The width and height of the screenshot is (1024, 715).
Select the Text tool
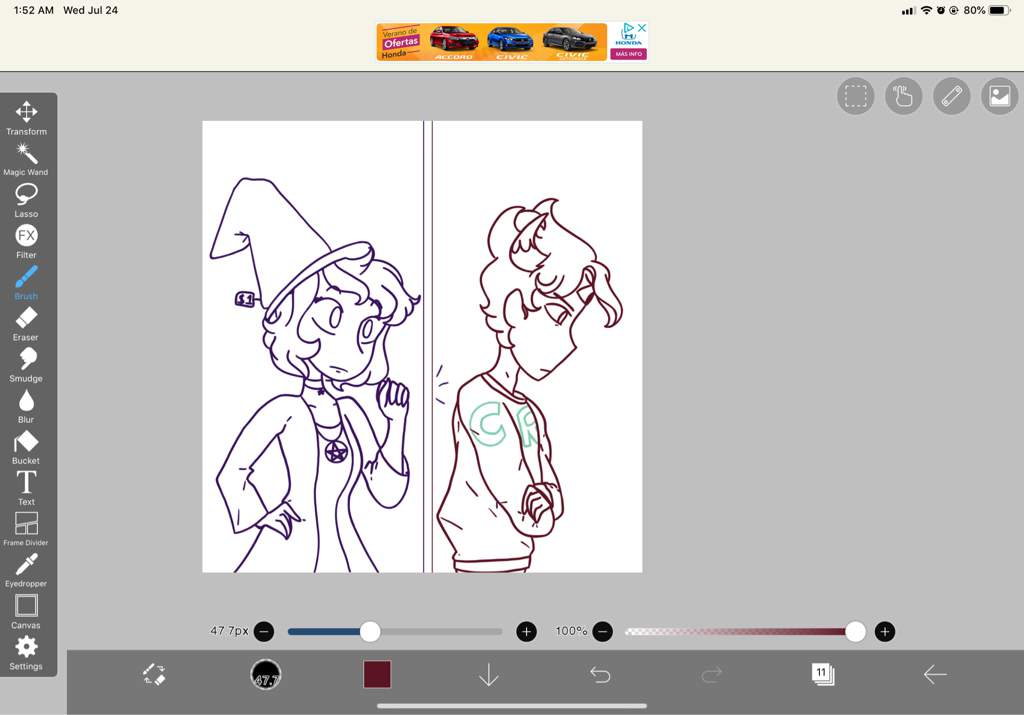point(26,488)
